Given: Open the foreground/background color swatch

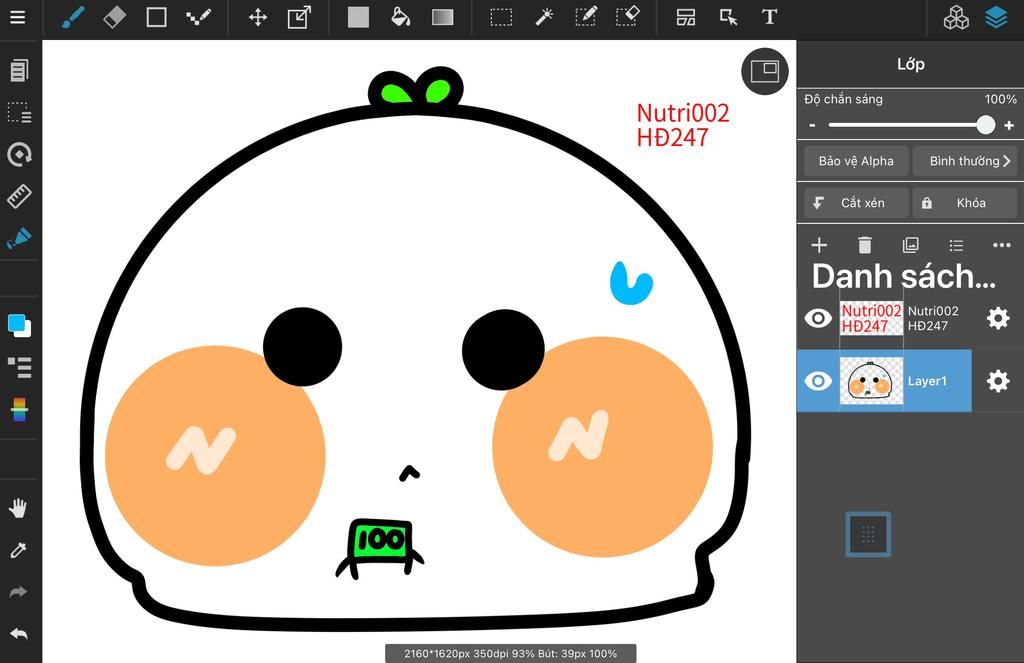Looking at the screenshot, I should [19, 325].
